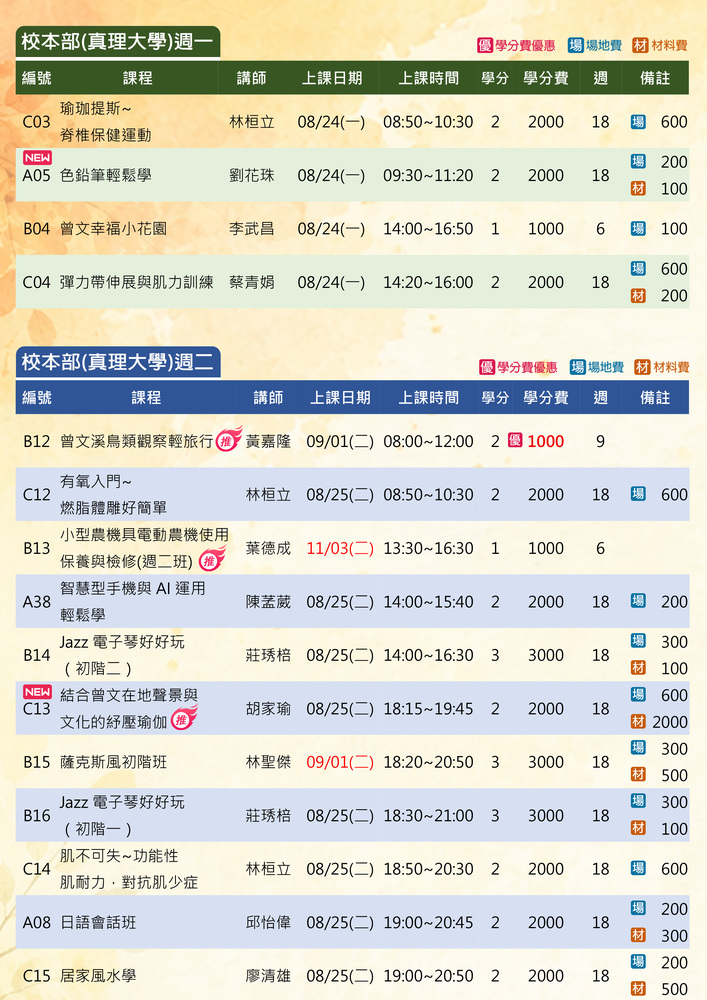This screenshot has height=1000, width=707.
Task: Click the NEW badge above course A05
Action: click(x=38, y=158)
